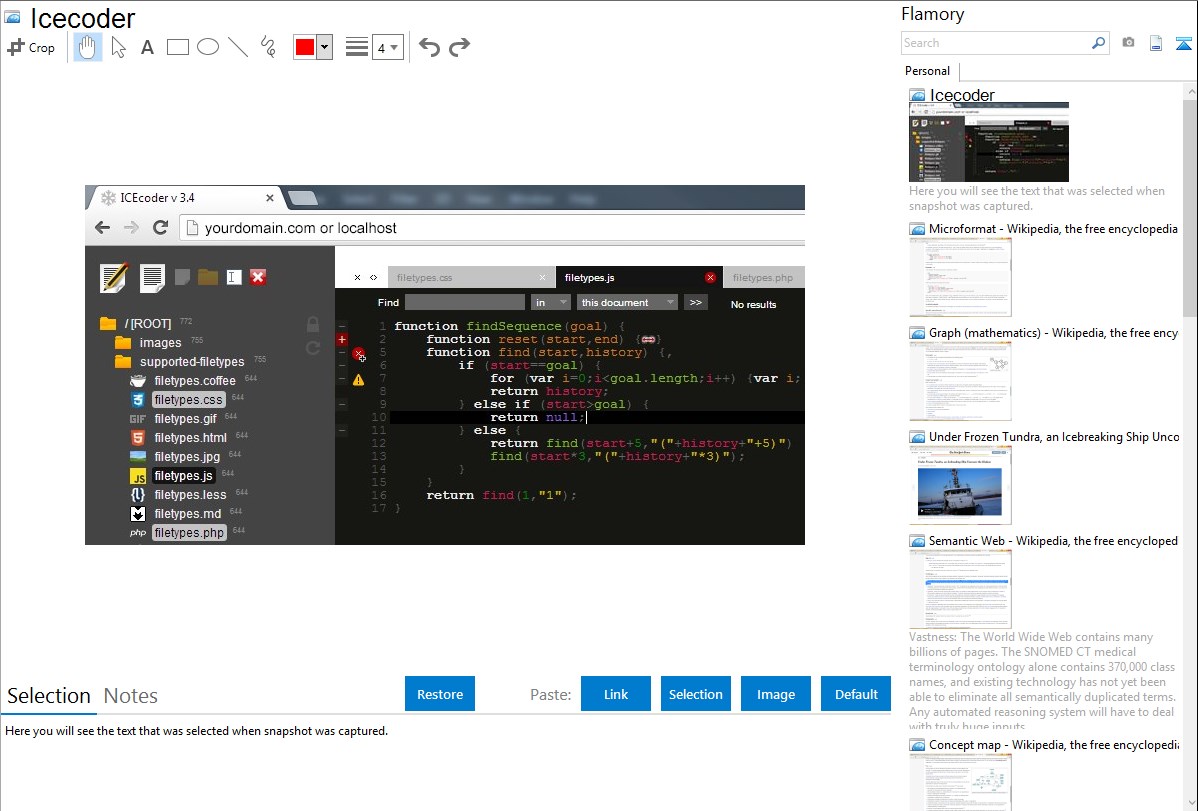1198x811 pixels.
Task: Click the >> button in the Find bar
Action: click(x=695, y=303)
